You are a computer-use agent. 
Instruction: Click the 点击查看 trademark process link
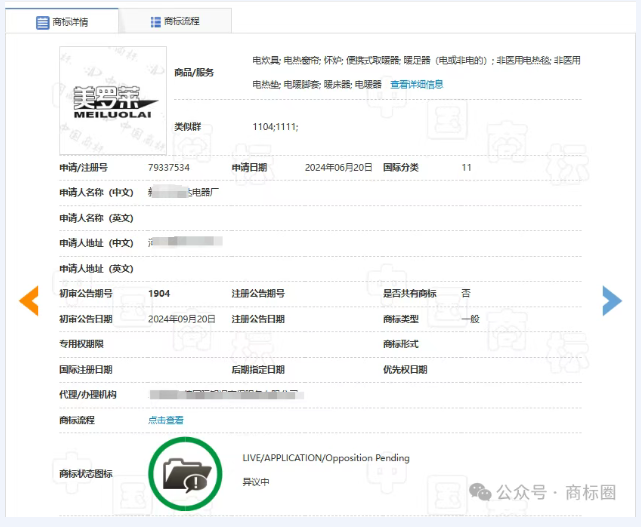point(166,420)
